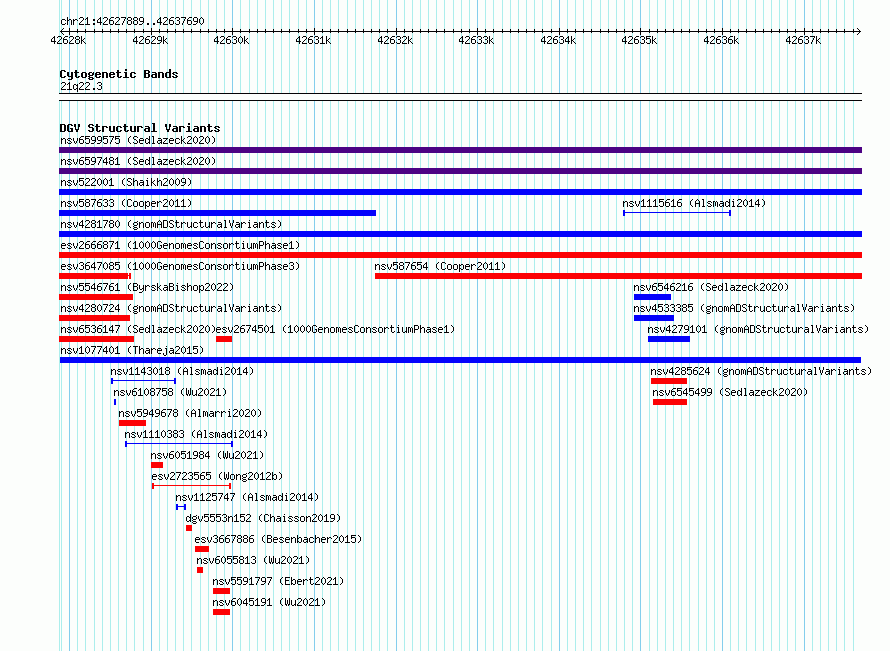Screen dimensions: 890x651
Task: Select the red bar under nsv6045191
Action: point(221,612)
